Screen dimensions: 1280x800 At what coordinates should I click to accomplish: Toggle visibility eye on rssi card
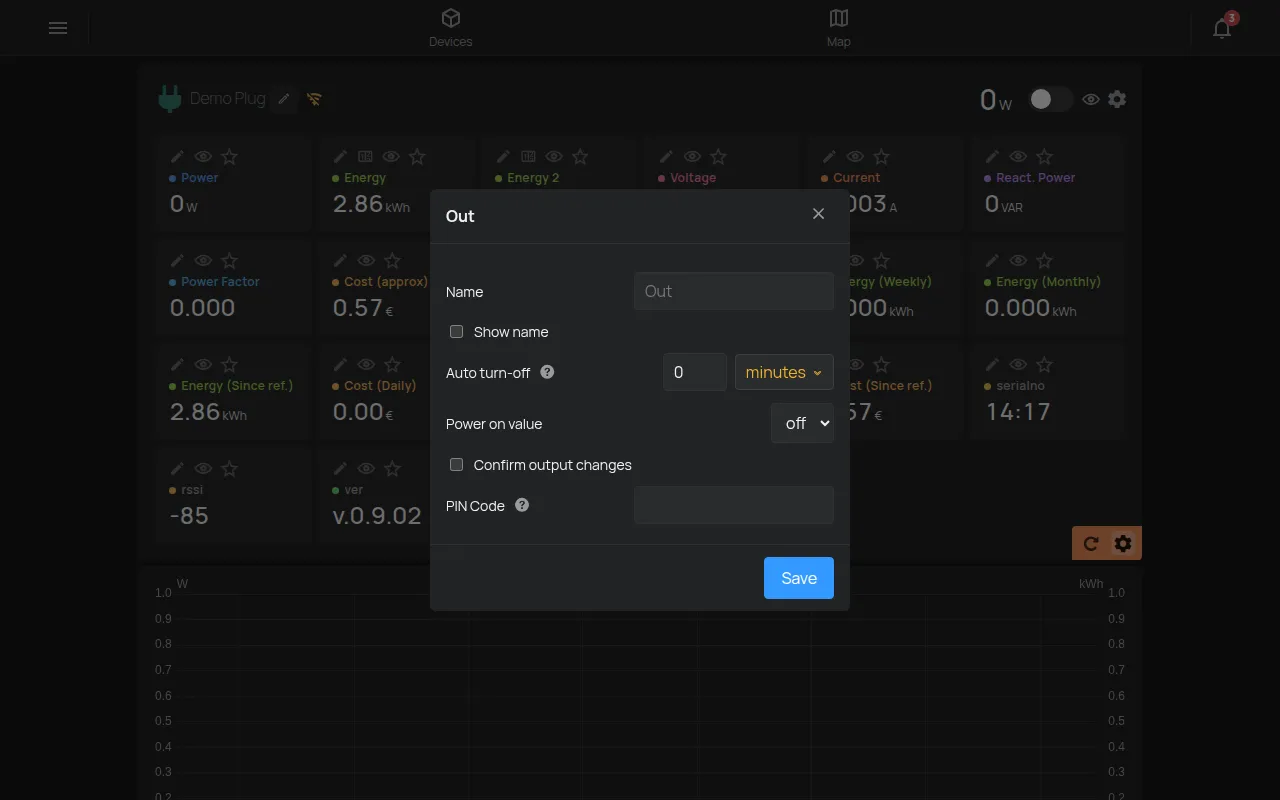[203, 469]
